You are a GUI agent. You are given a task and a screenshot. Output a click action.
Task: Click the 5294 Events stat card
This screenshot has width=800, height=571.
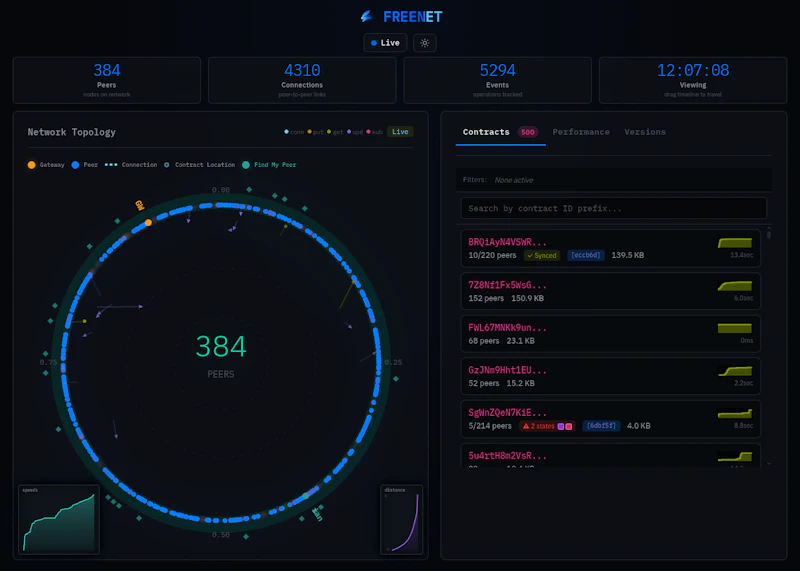tap(497, 80)
